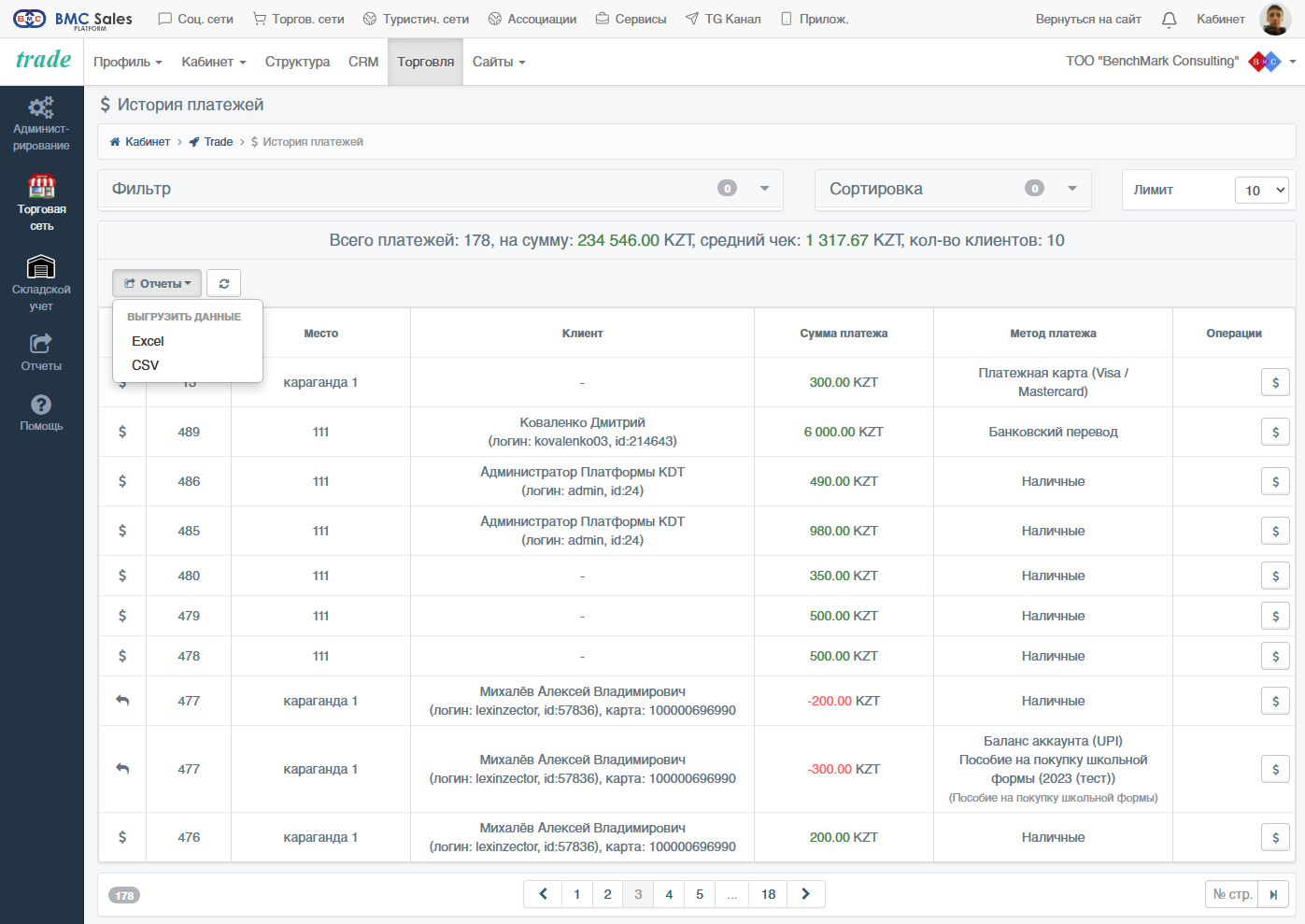Screen dimensions: 1305x924
Task: Open the Администрирование gears icon
Action: pyautogui.click(x=41, y=107)
